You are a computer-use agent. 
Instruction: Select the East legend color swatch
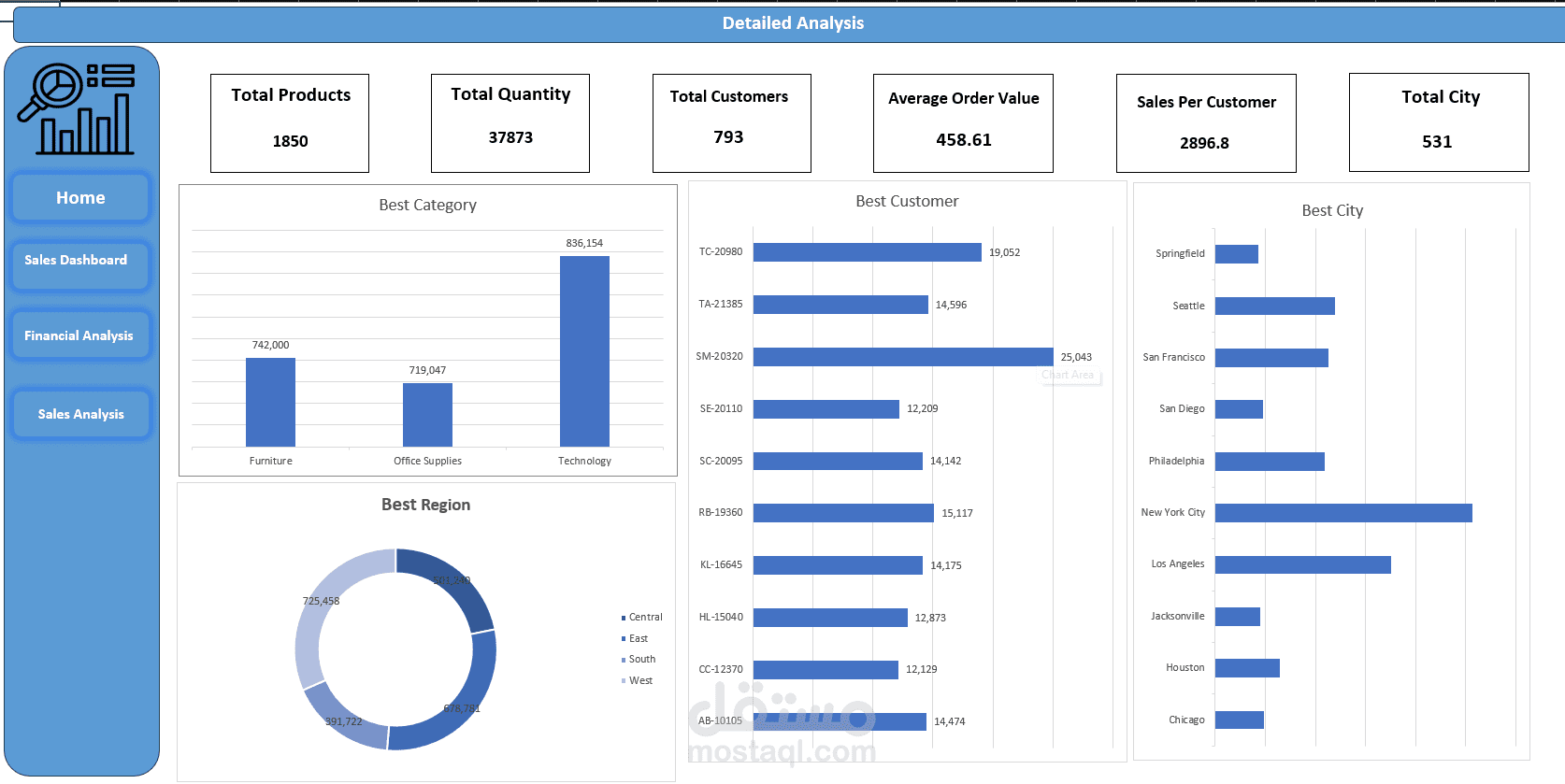click(624, 639)
